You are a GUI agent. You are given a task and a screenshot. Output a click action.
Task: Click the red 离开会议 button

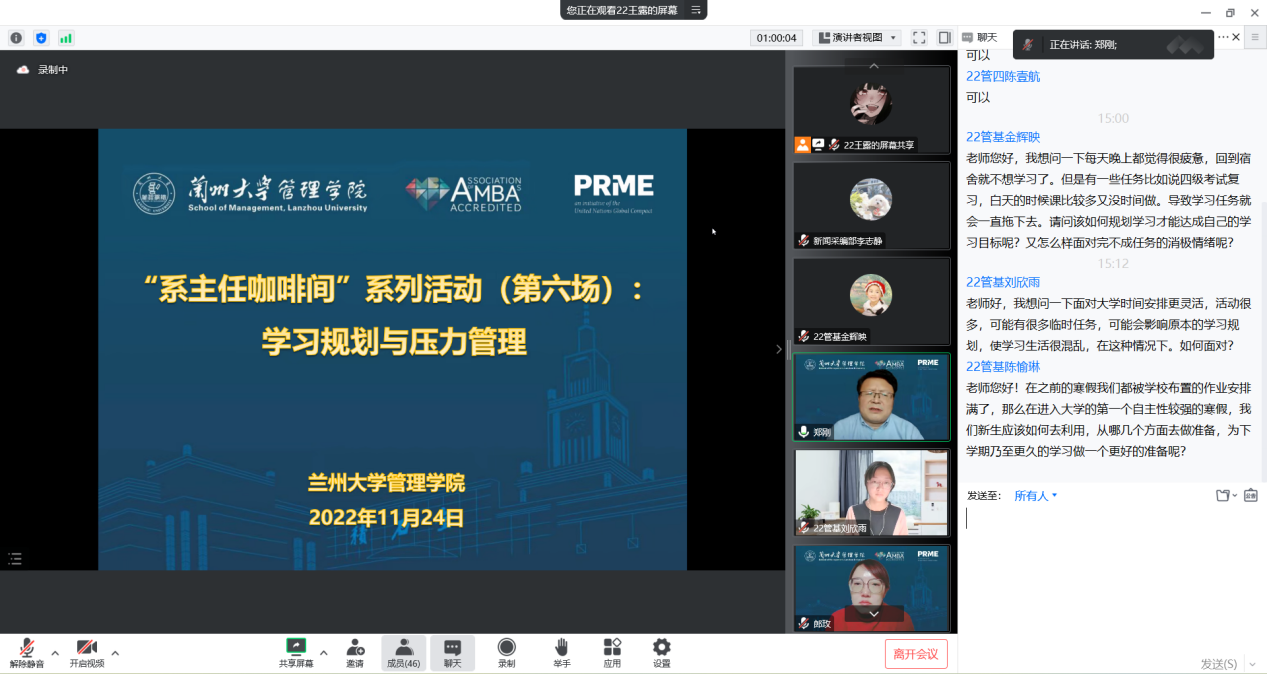pos(916,654)
